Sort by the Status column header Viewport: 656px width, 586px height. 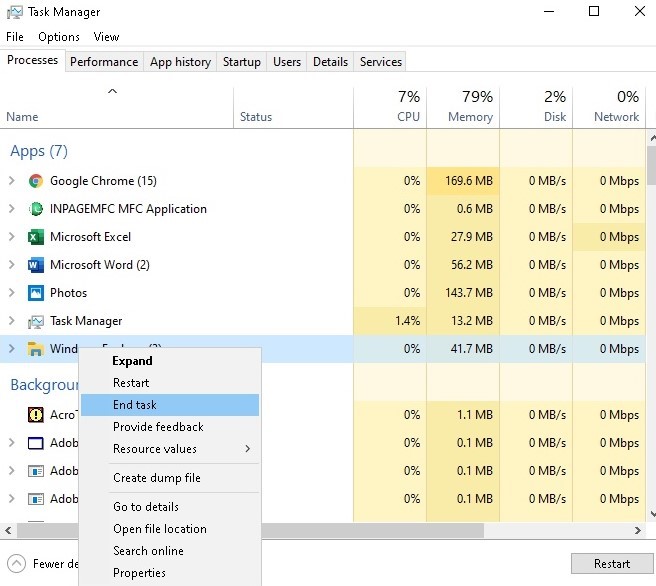click(x=293, y=107)
